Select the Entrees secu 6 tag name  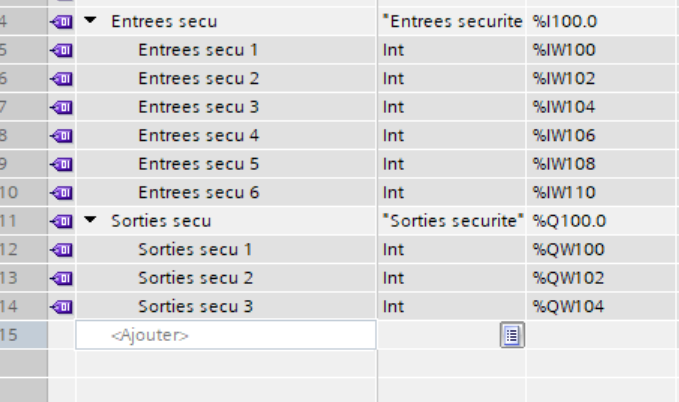tap(198, 192)
